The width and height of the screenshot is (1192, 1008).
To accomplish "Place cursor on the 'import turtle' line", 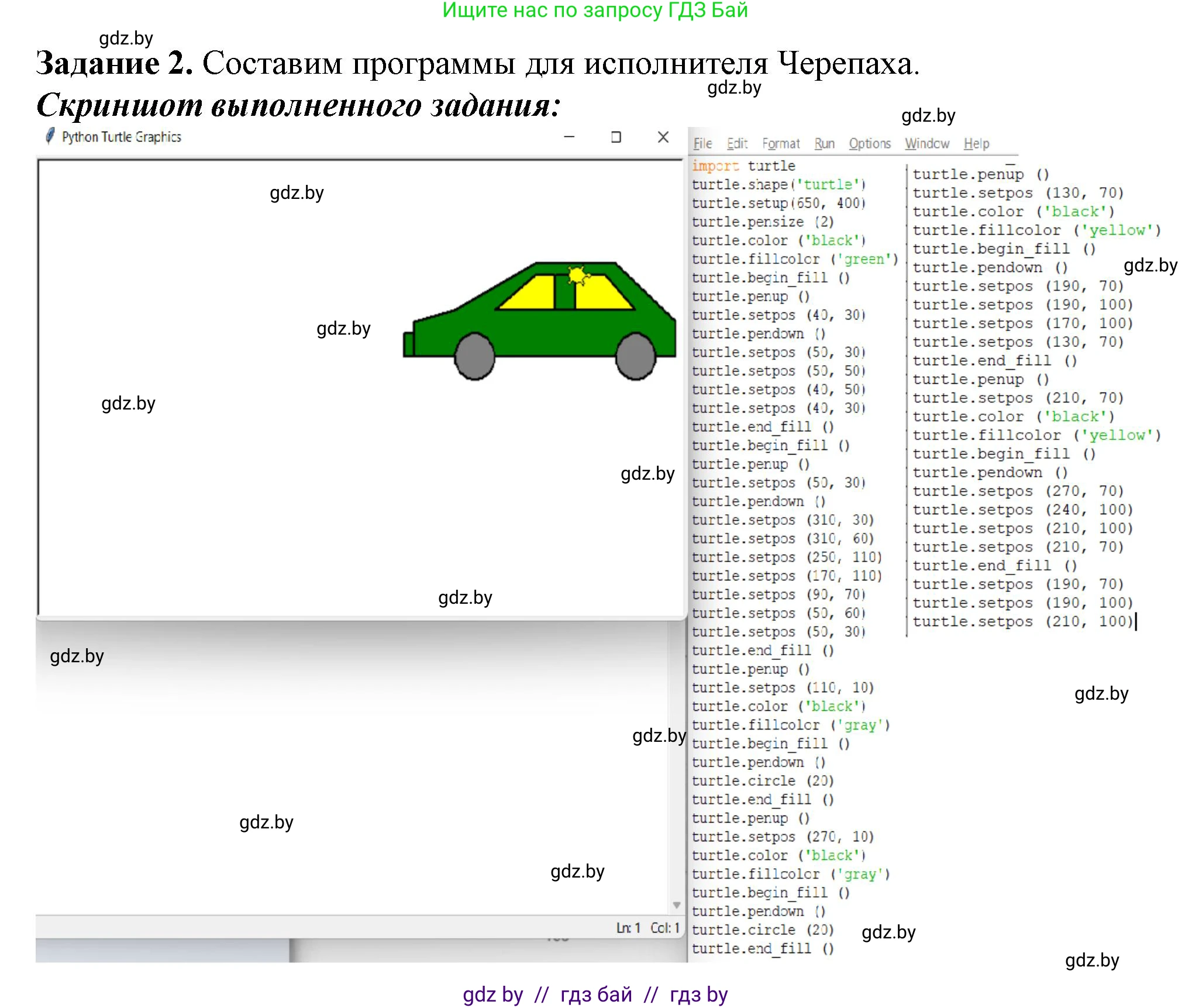I will (x=743, y=166).
